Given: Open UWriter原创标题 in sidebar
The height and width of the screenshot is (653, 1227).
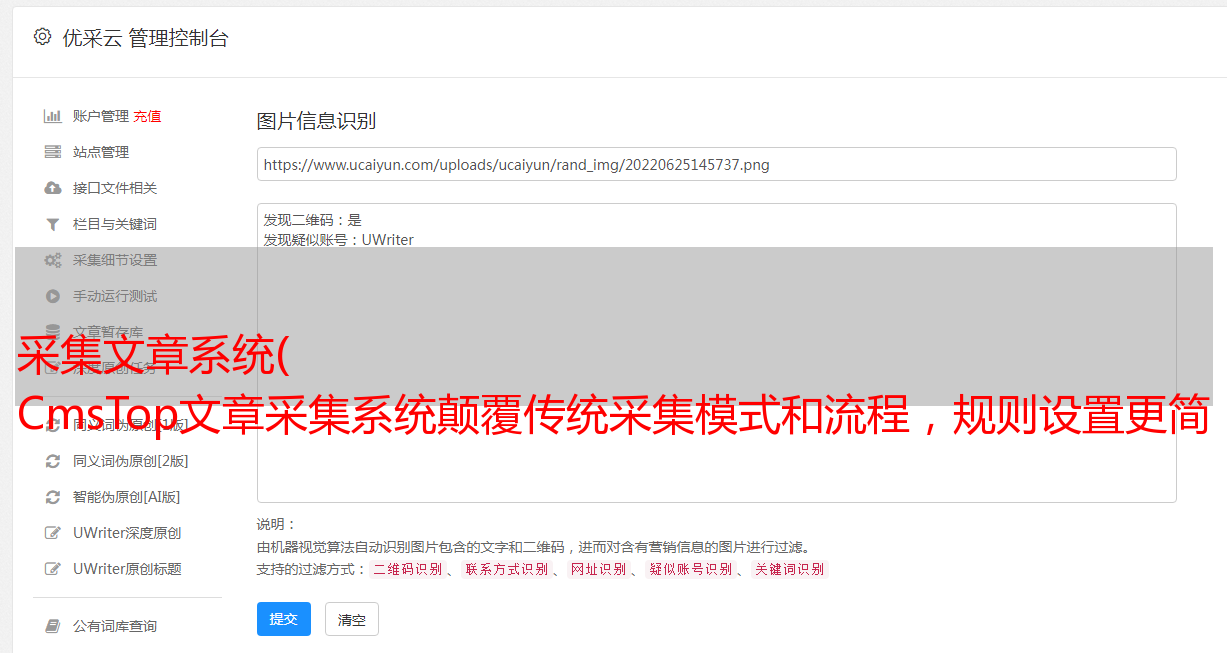Looking at the screenshot, I should point(127,569).
